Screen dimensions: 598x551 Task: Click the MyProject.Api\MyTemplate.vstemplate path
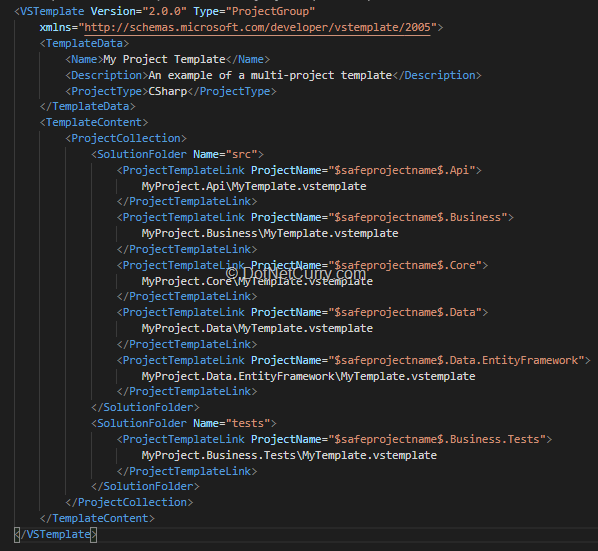point(254,186)
